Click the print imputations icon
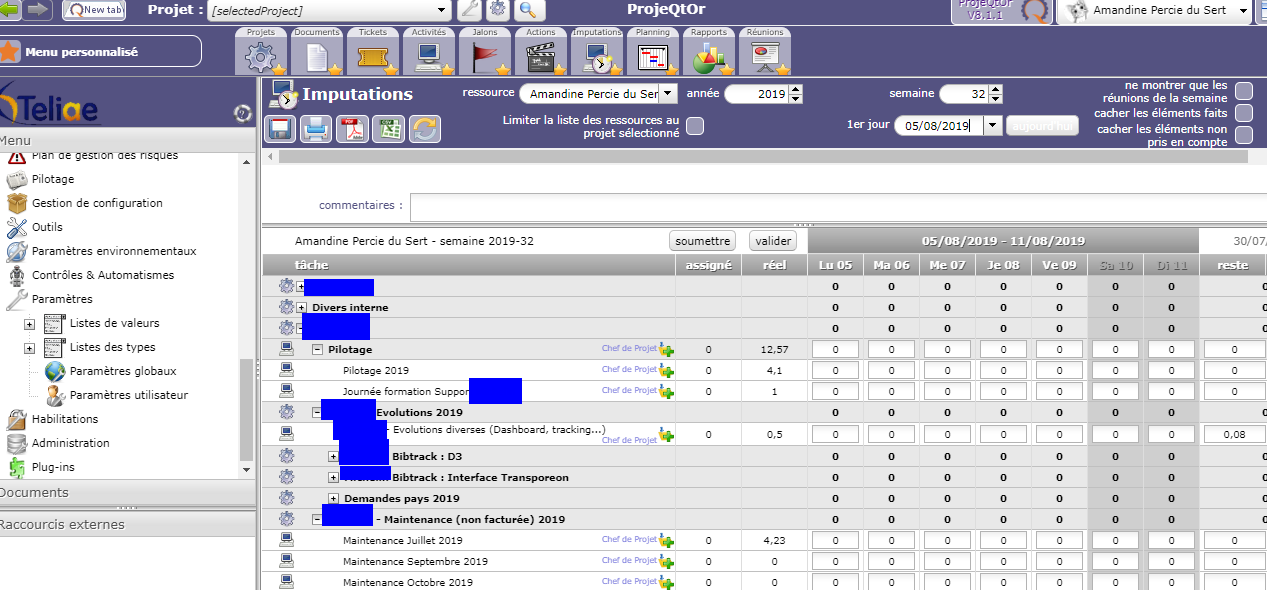The width and height of the screenshot is (1267, 590). 316,129
